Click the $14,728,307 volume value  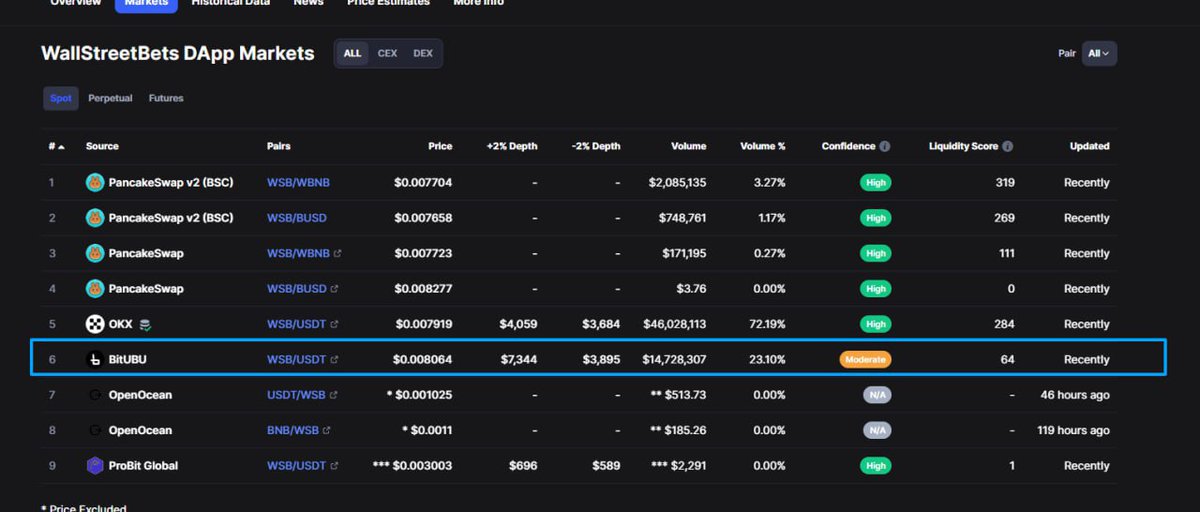point(674,359)
